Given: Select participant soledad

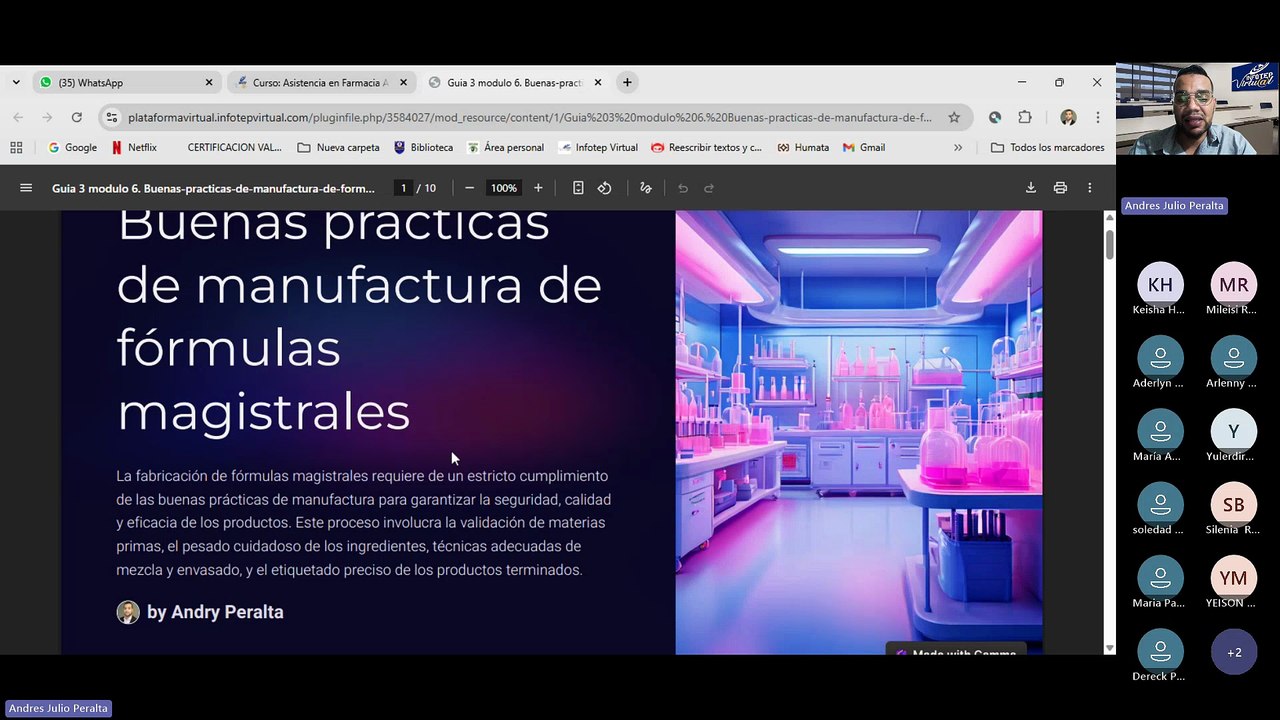Looking at the screenshot, I should [x=1160, y=511].
